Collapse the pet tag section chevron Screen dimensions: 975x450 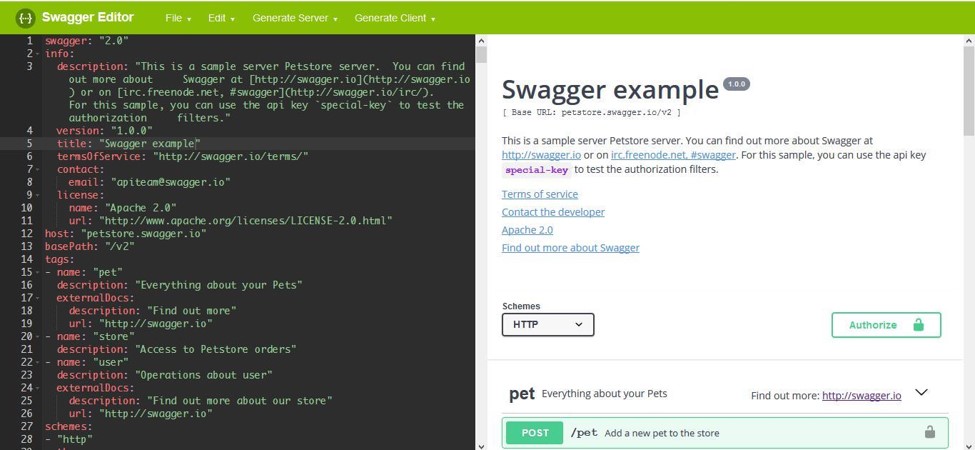pyautogui.click(x=922, y=392)
